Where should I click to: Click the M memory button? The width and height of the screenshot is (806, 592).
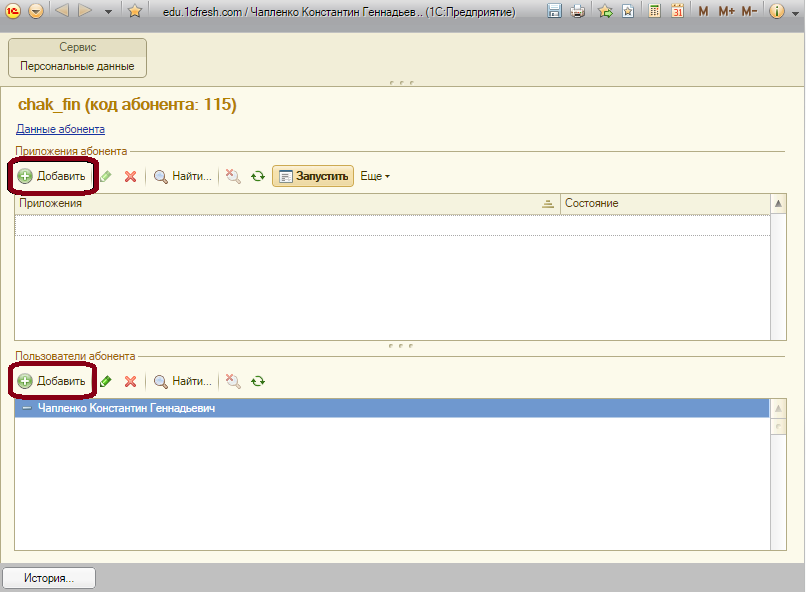pyautogui.click(x=703, y=11)
